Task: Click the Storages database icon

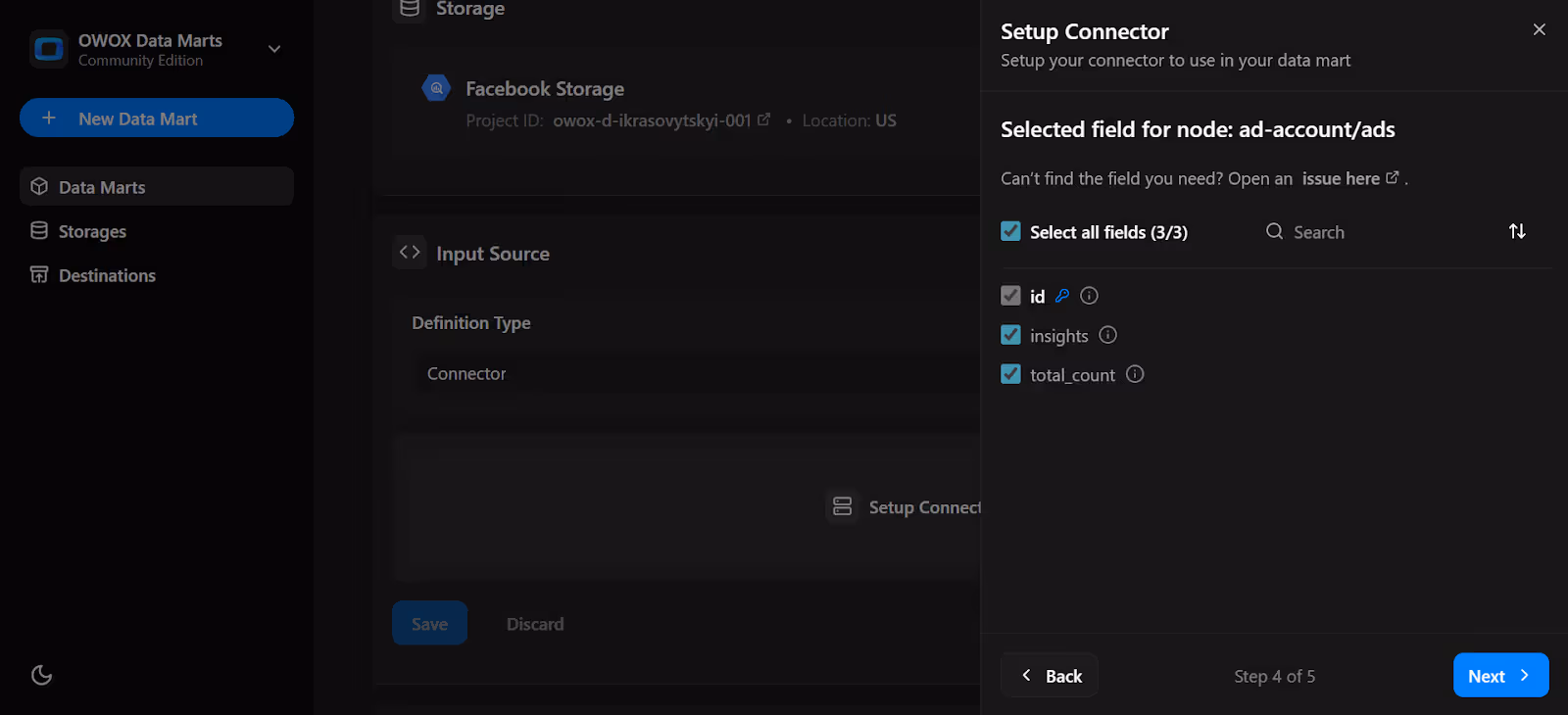Action: (x=39, y=230)
